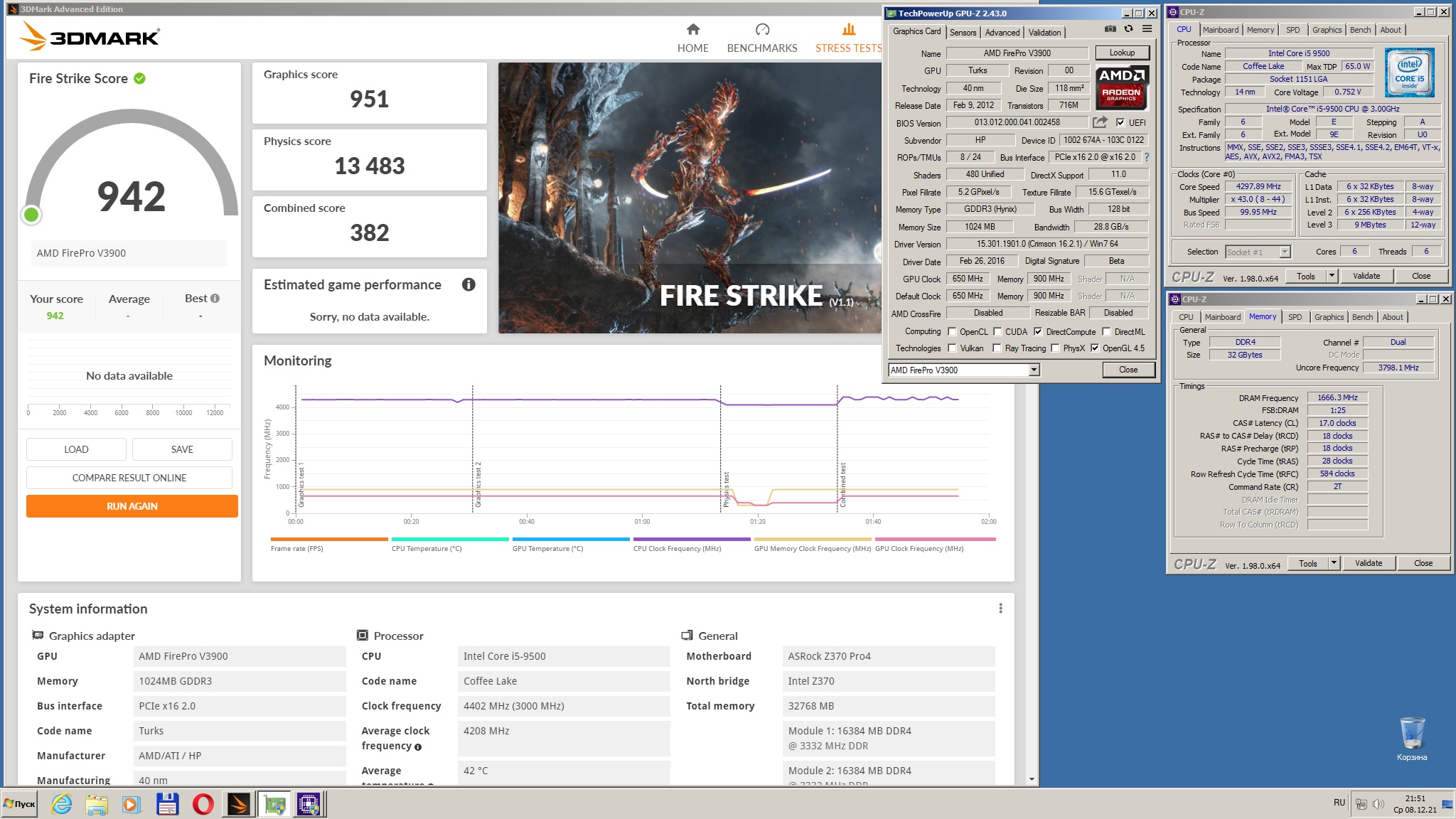Toggle the Ray Tracing checkbox in GPU-Z
Viewport: 1456px width, 819px height.
[997, 348]
